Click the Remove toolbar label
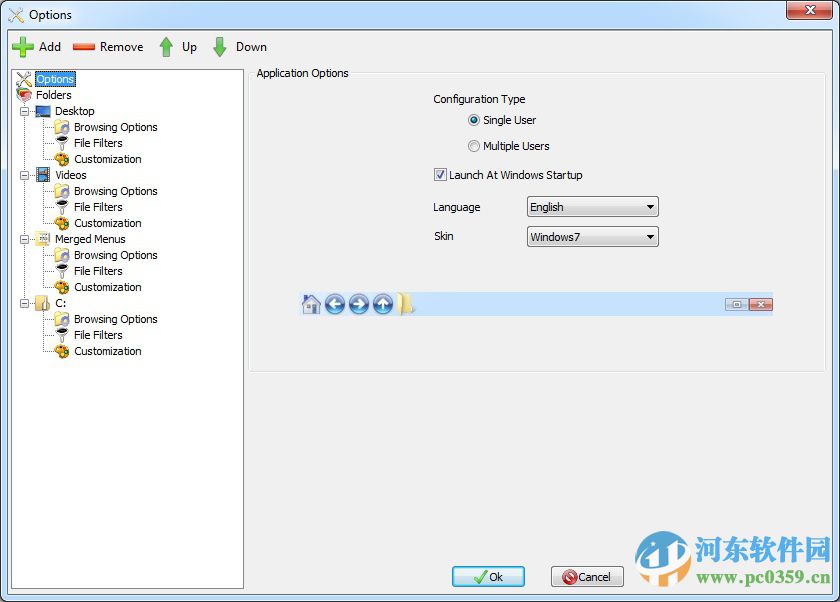Image resolution: width=840 pixels, height=602 pixels. point(122,47)
